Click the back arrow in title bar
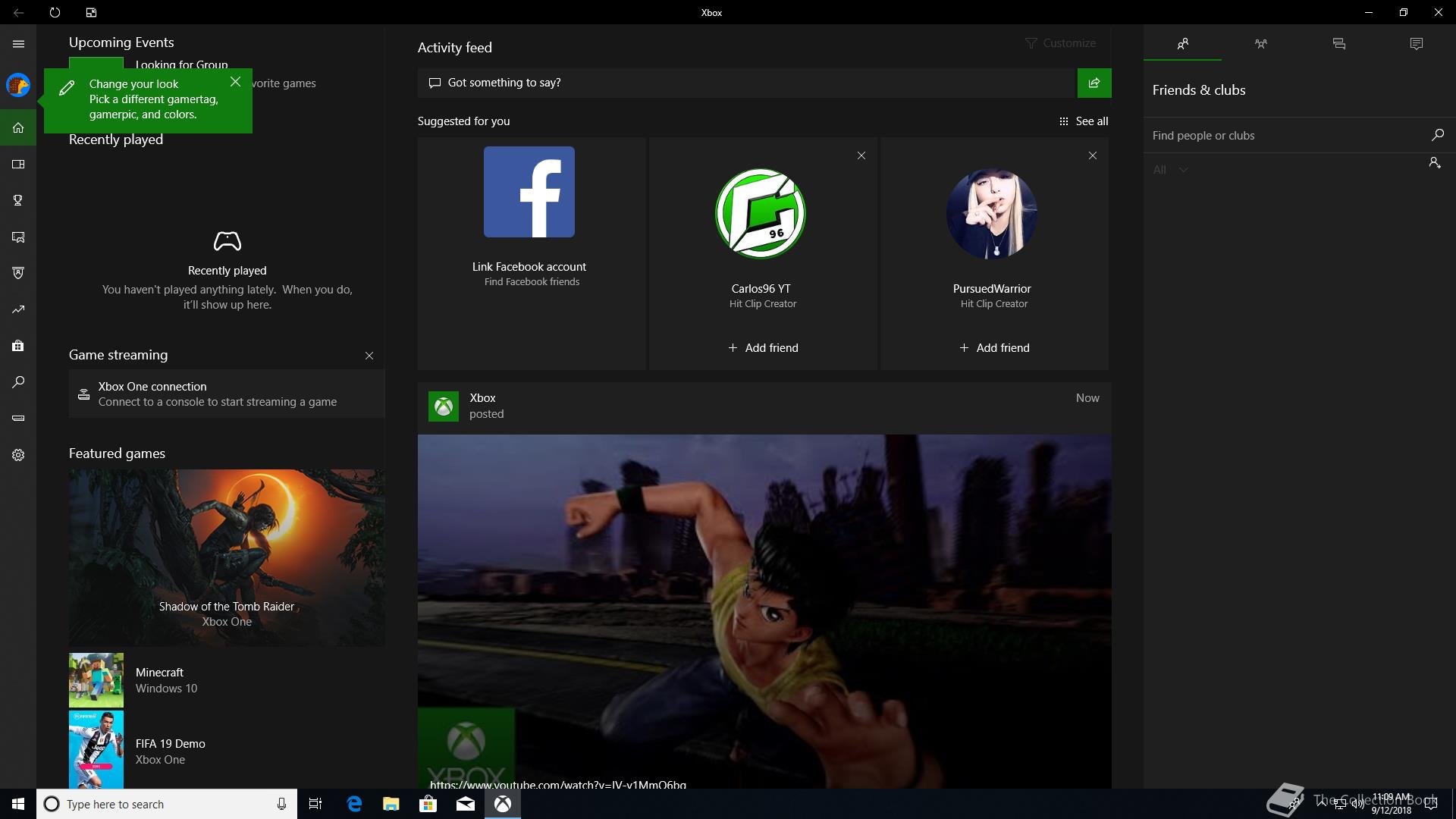 click(18, 12)
